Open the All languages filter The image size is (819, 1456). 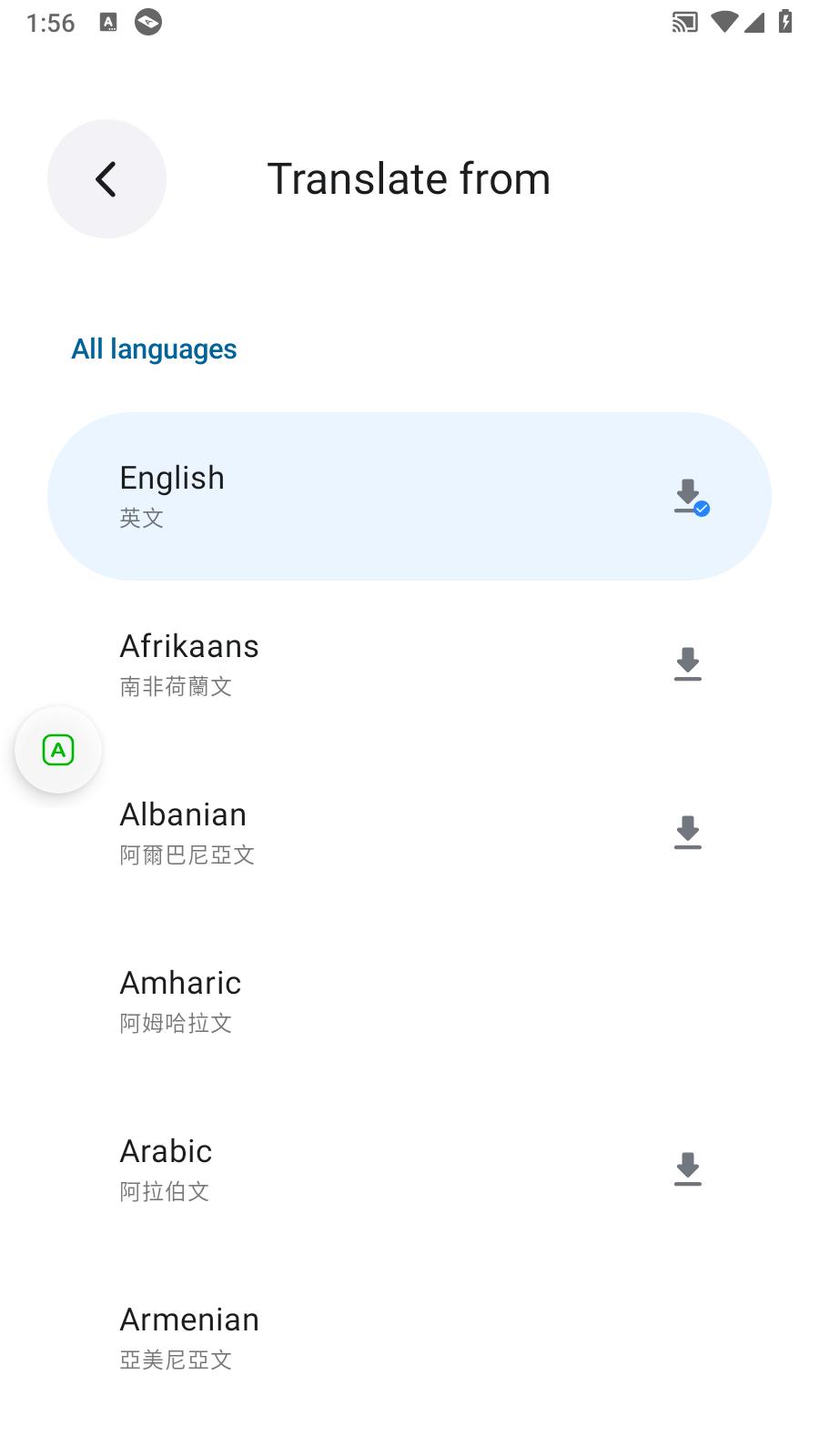(154, 349)
